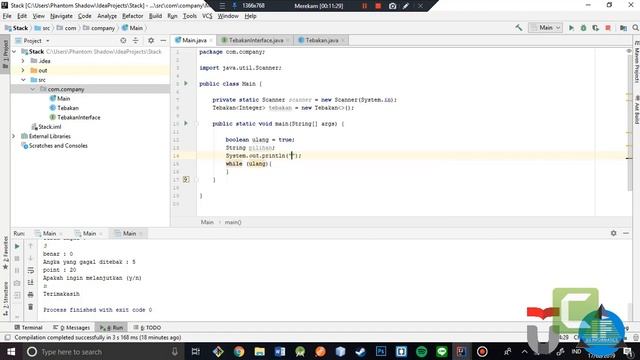Click collapse all icon in Project panel

tap(136, 41)
